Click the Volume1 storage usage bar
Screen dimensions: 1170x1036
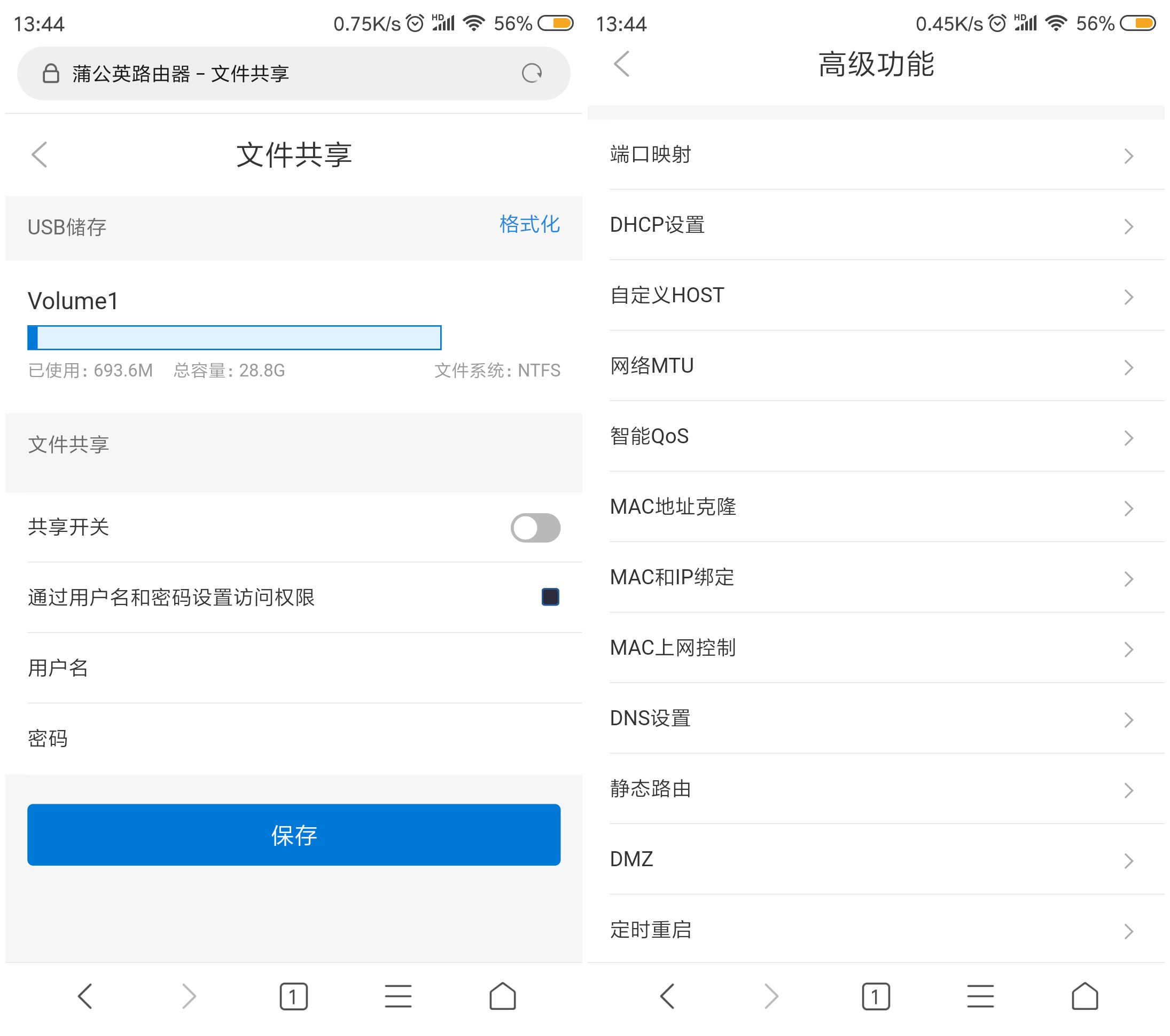pos(234,338)
